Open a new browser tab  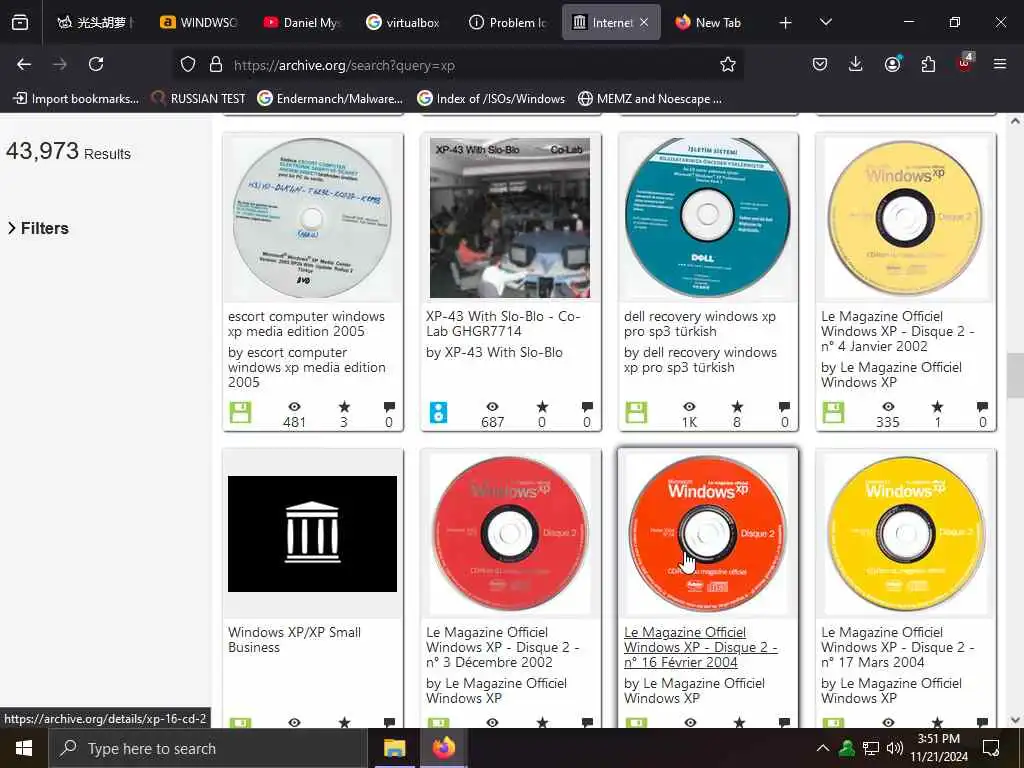click(786, 23)
